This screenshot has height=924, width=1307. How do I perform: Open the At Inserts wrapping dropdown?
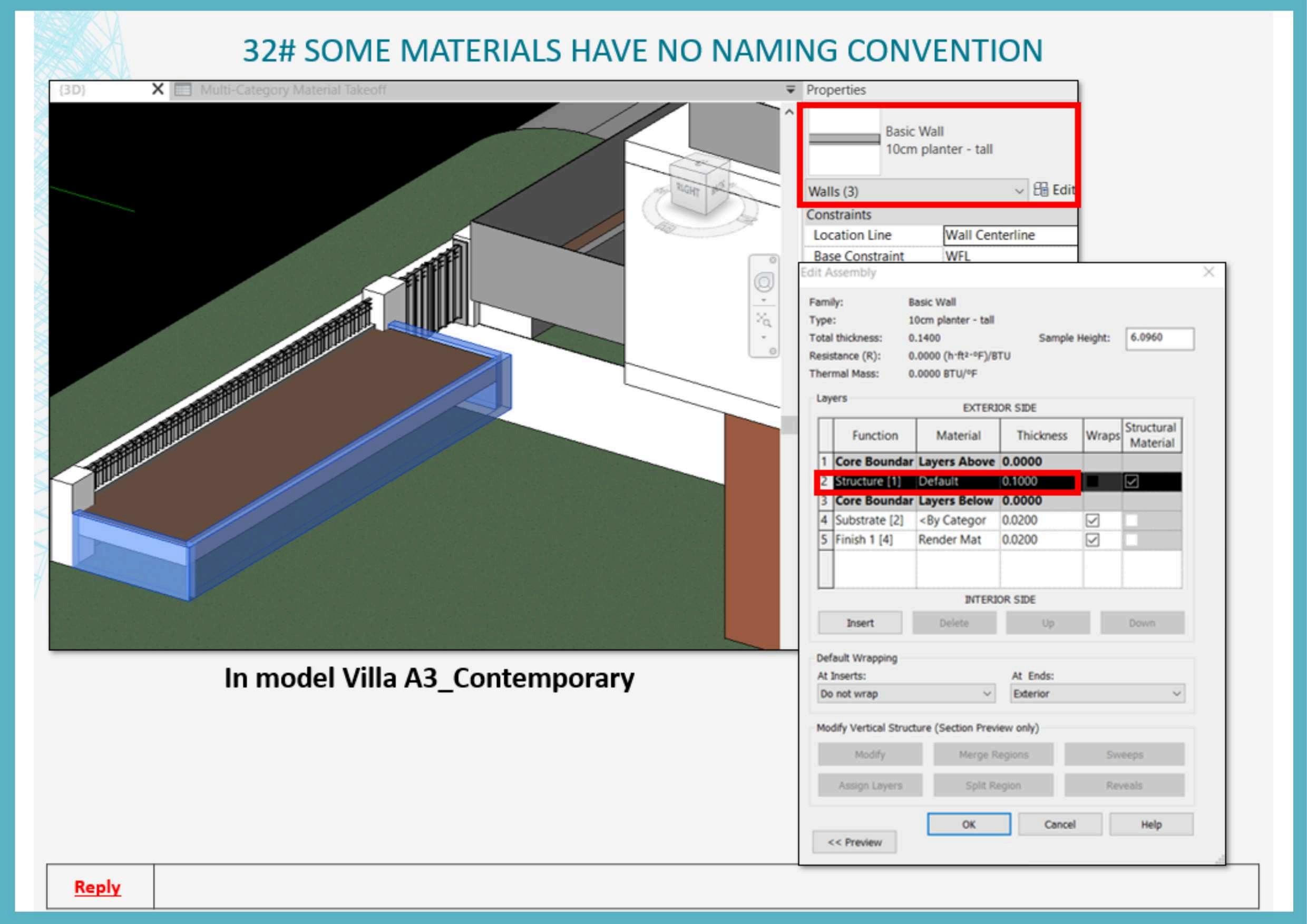click(987, 694)
